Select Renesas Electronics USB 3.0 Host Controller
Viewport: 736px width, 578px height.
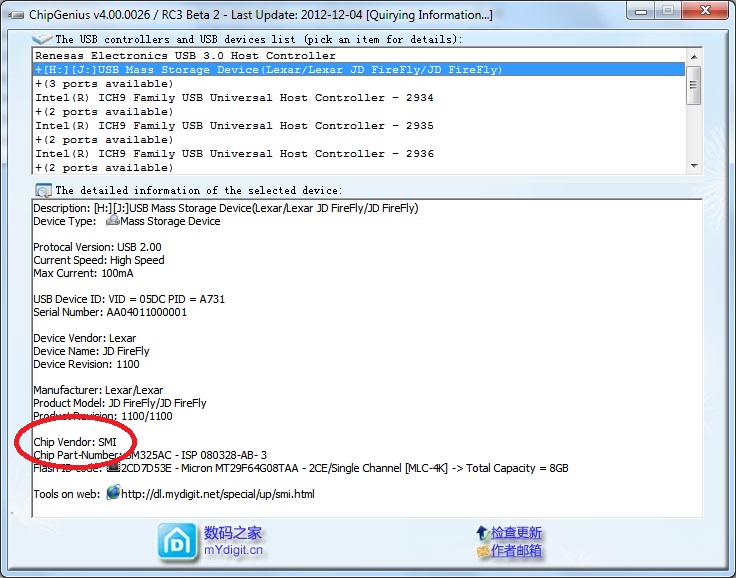(359, 55)
